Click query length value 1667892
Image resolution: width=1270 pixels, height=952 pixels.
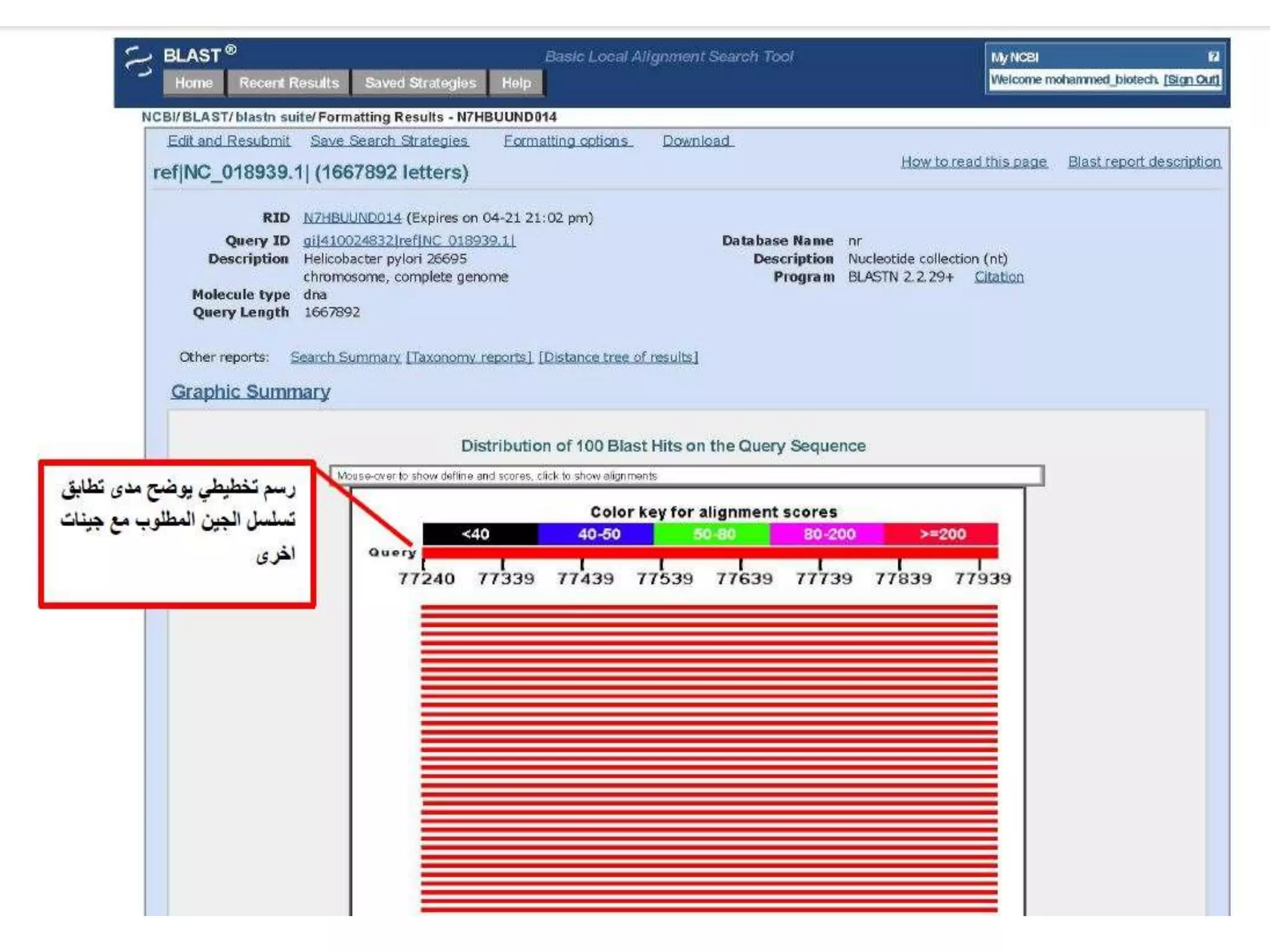tap(332, 312)
